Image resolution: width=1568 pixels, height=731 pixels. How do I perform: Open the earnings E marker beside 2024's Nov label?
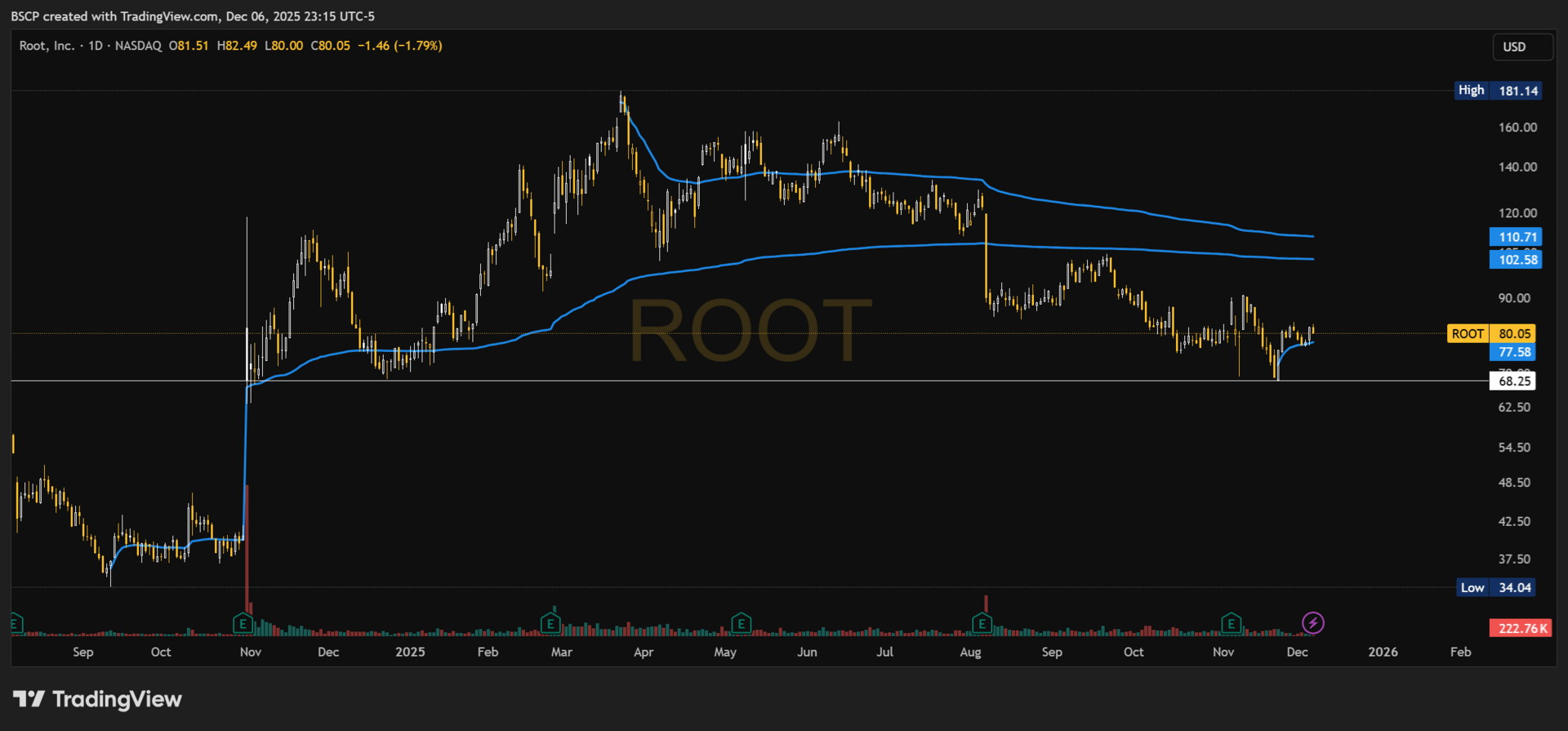click(243, 624)
